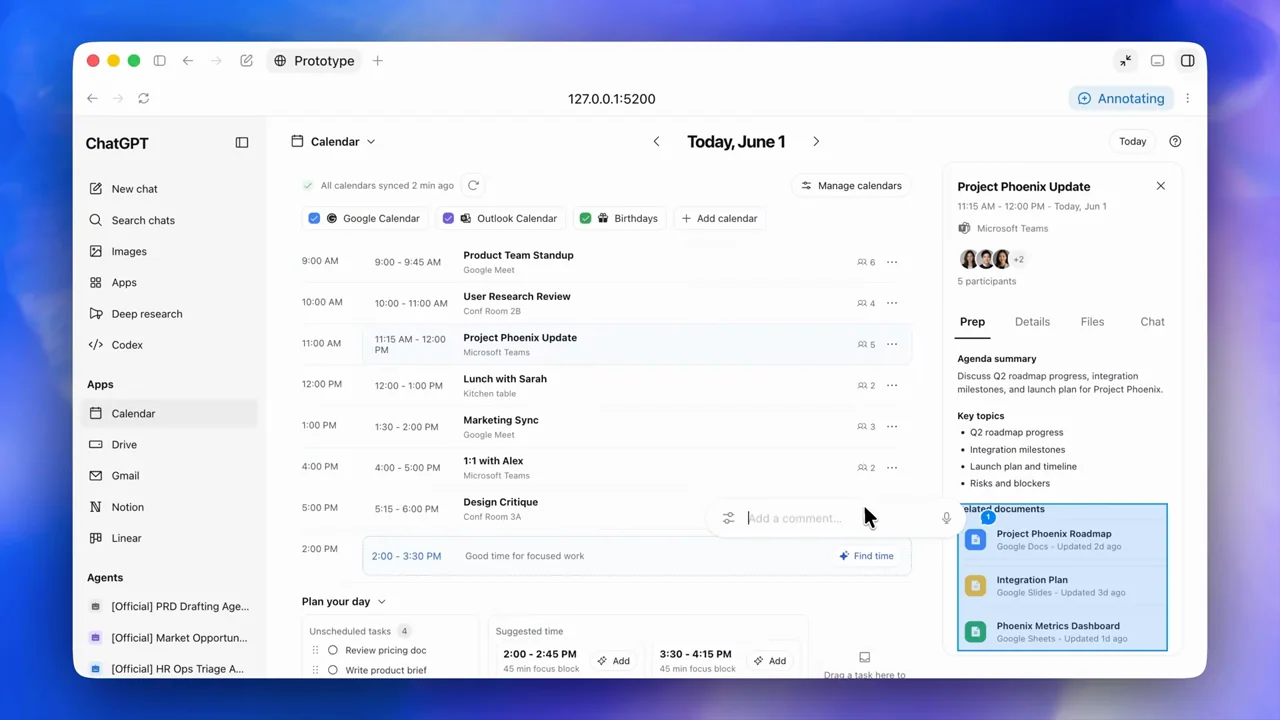
Task: Click the Annotating button
Action: (1122, 98)
